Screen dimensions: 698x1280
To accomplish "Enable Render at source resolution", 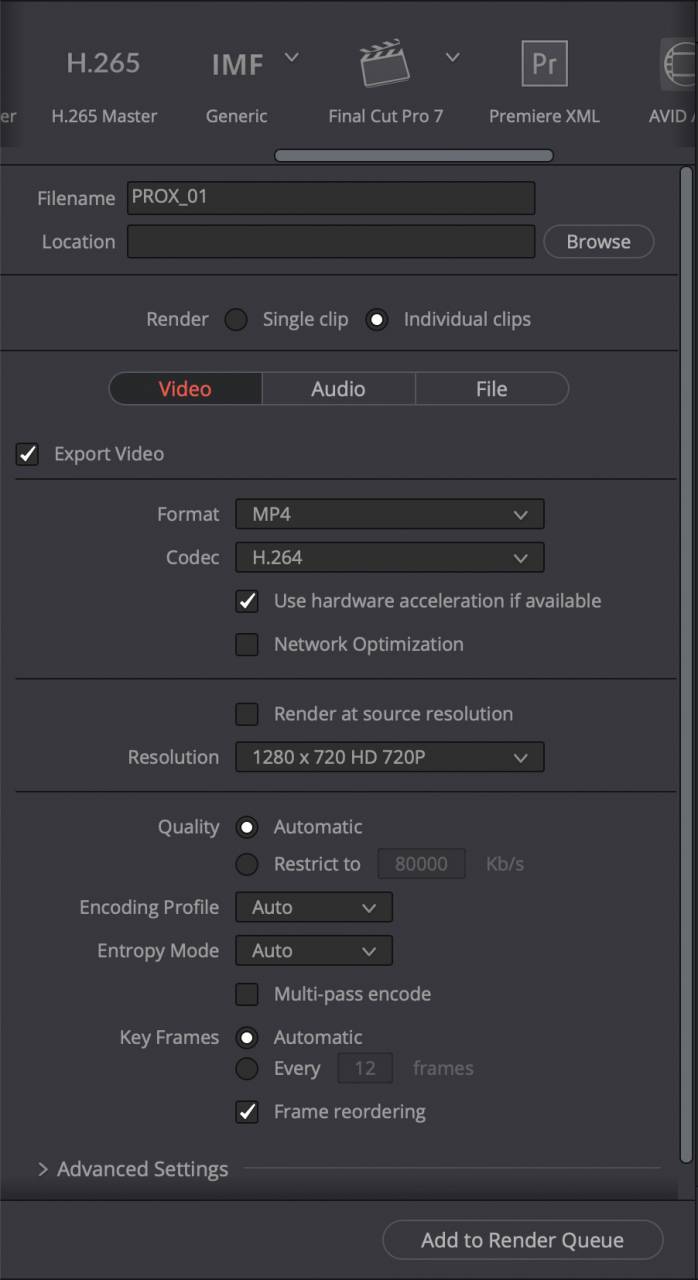I will click(247, 714).
